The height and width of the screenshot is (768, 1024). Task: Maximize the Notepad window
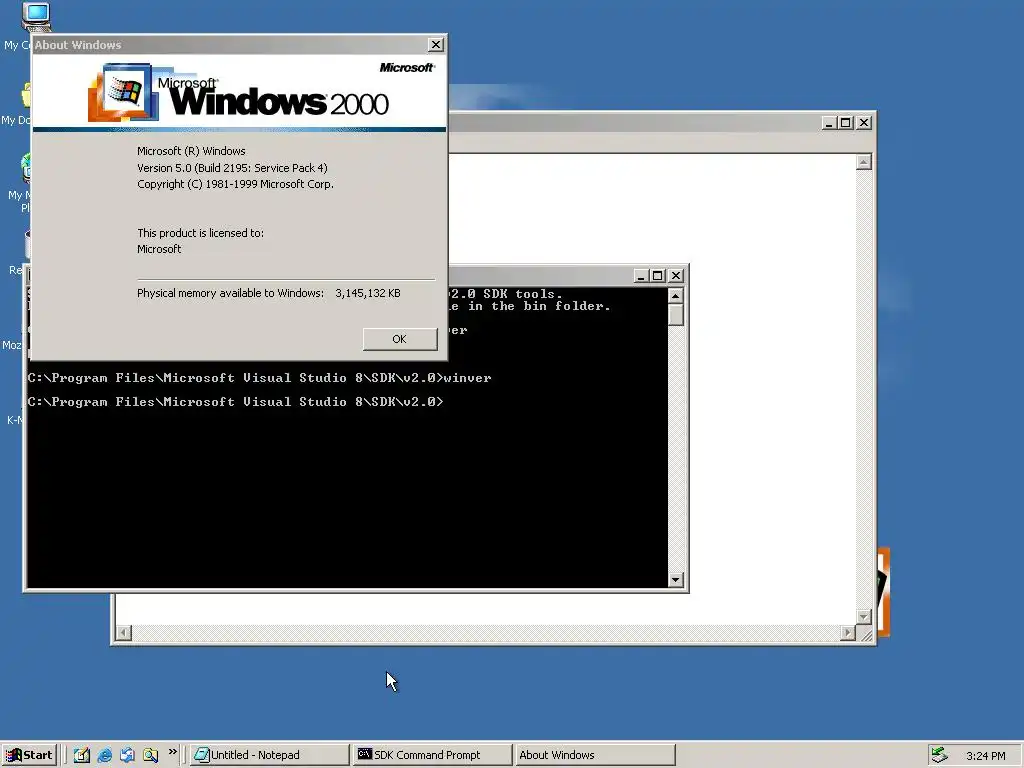(846, 123)
